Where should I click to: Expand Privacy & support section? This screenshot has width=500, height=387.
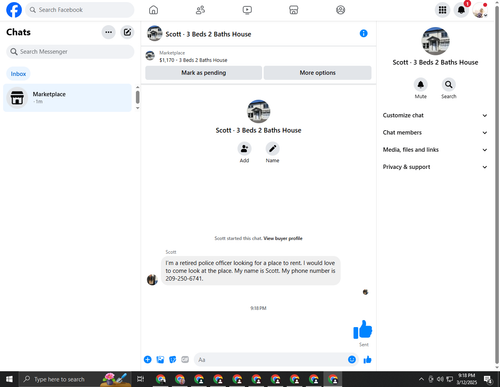[x=435, y=167]
